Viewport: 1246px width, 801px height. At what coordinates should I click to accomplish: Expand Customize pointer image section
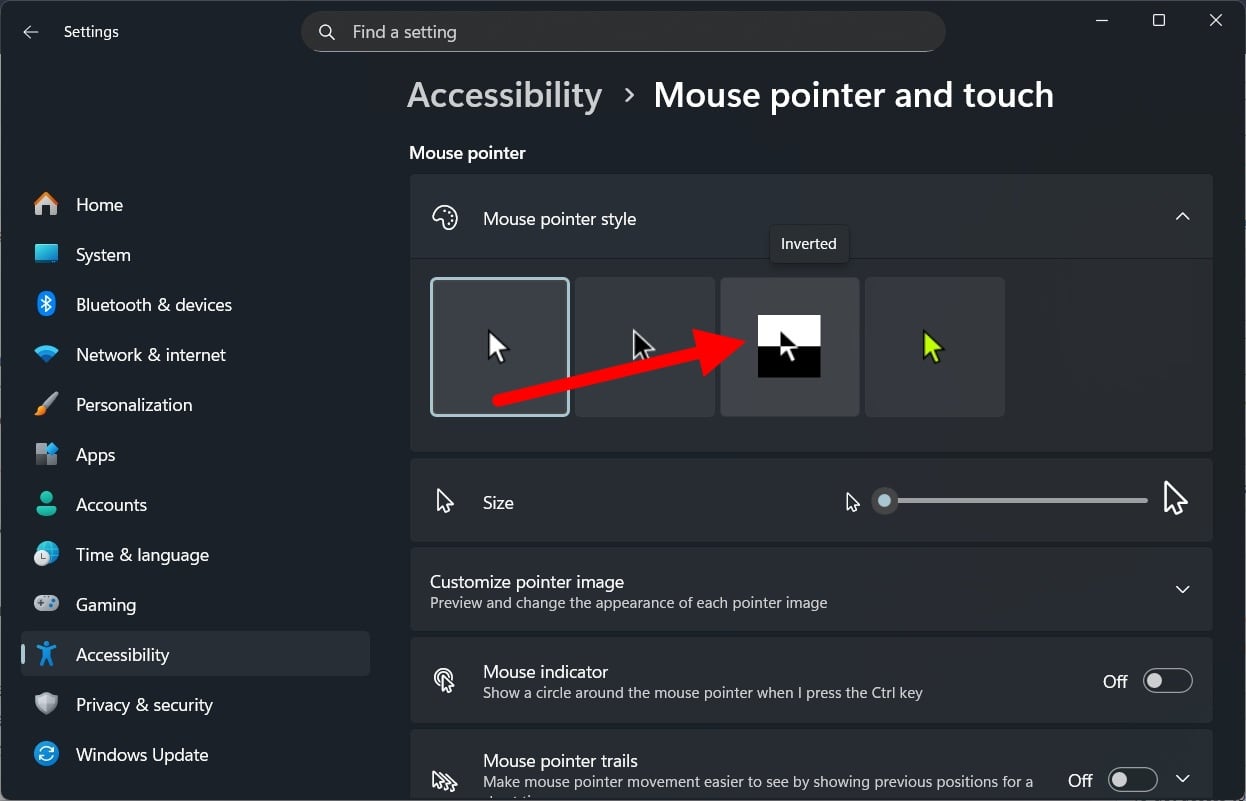click(1182, 589)
